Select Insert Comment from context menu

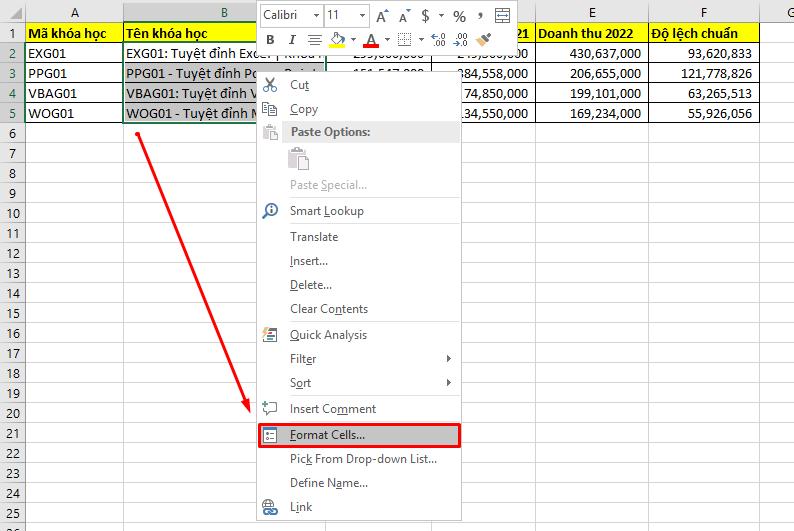click(x=332, y=409)
